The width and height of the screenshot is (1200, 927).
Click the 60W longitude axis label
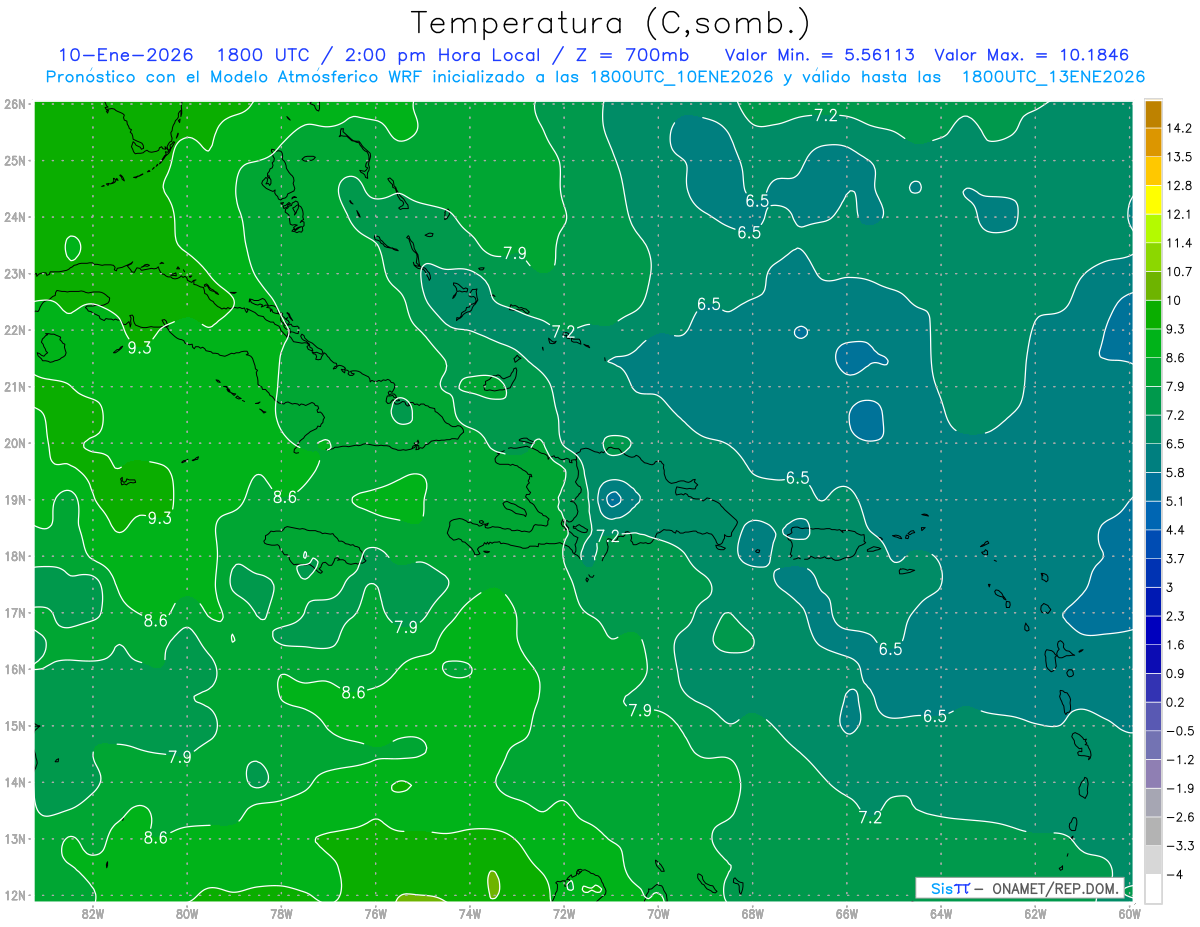click(1130, 913)
